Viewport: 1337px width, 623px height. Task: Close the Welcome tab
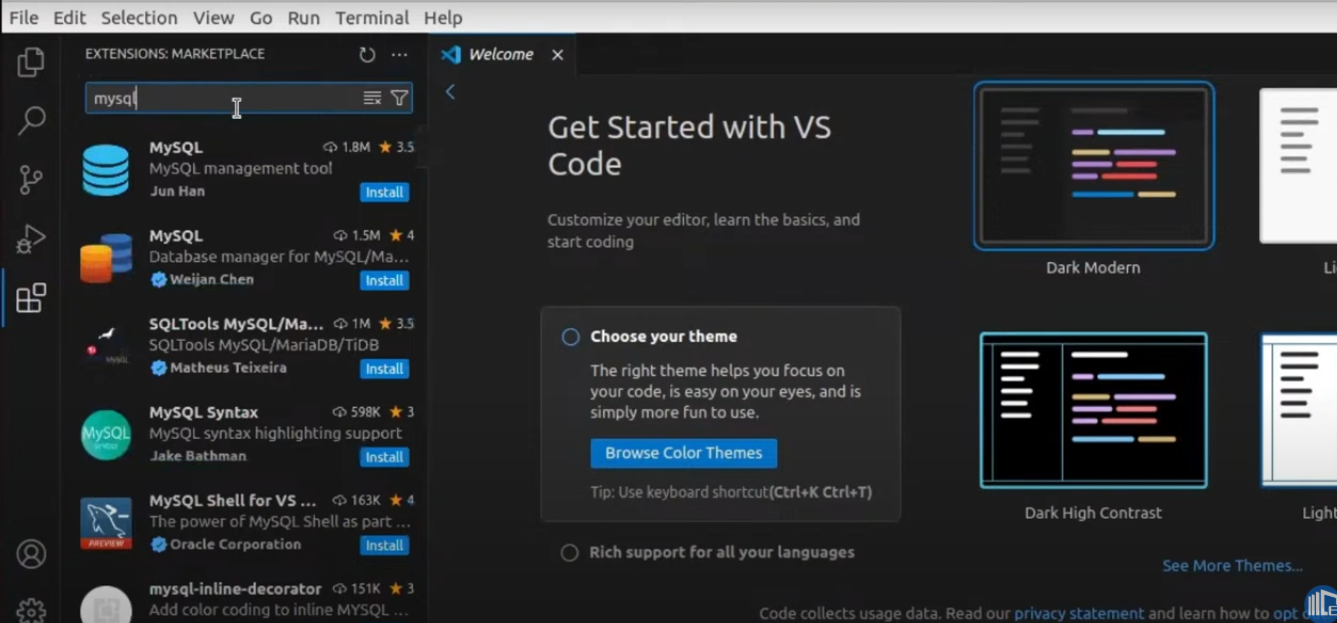(x=558, y=55)
